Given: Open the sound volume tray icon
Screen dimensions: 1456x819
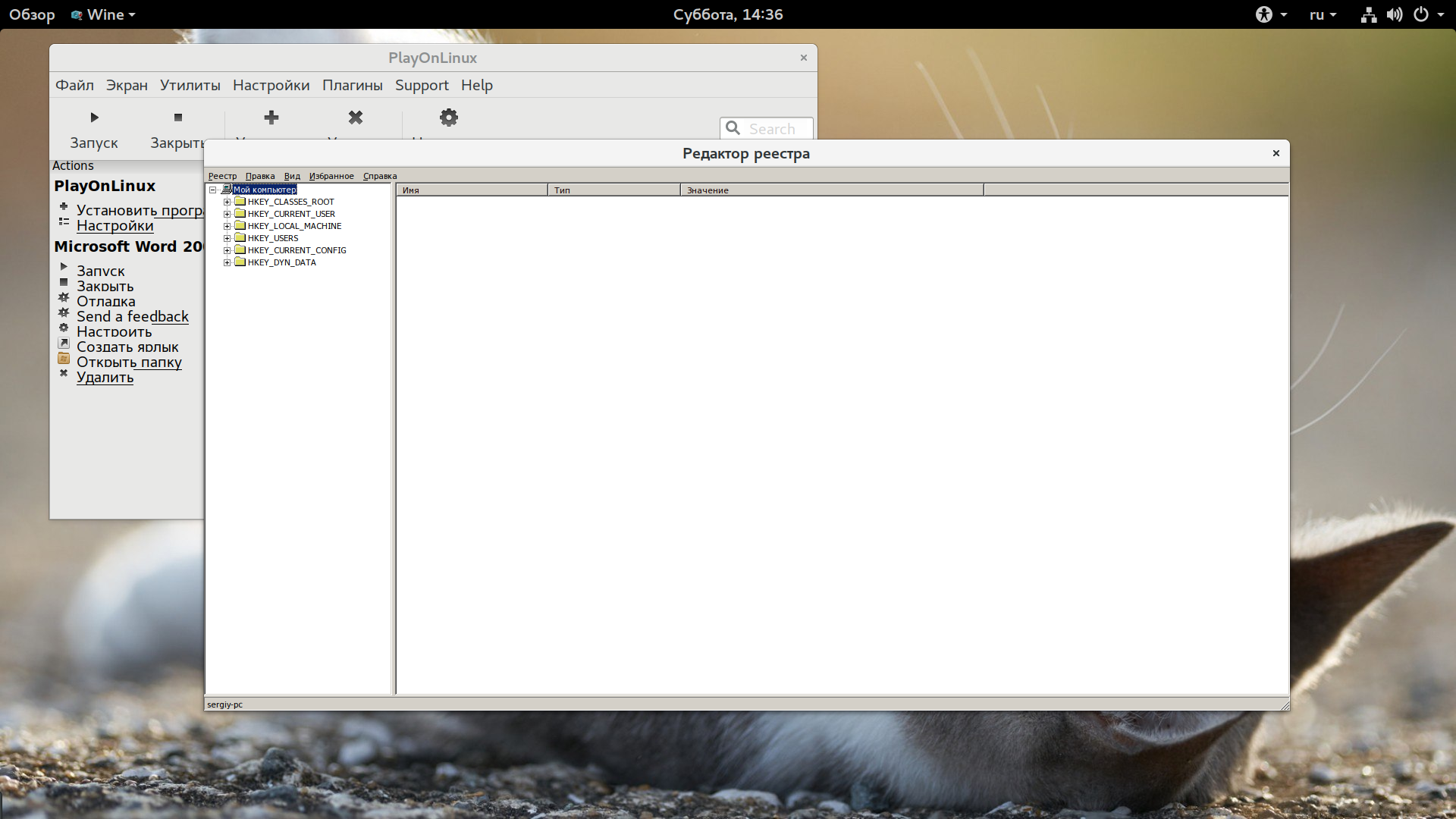Looking at the screenshot, I should point(1394,14).
